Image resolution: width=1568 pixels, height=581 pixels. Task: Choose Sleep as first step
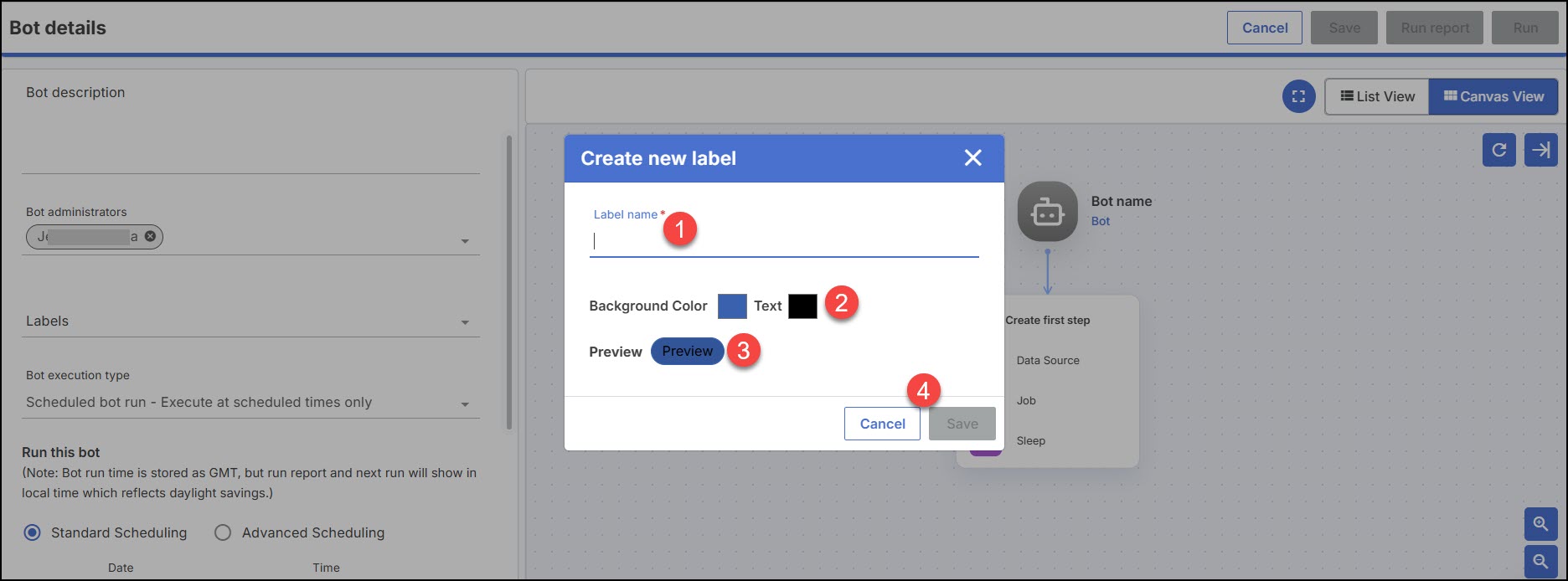1031,440
